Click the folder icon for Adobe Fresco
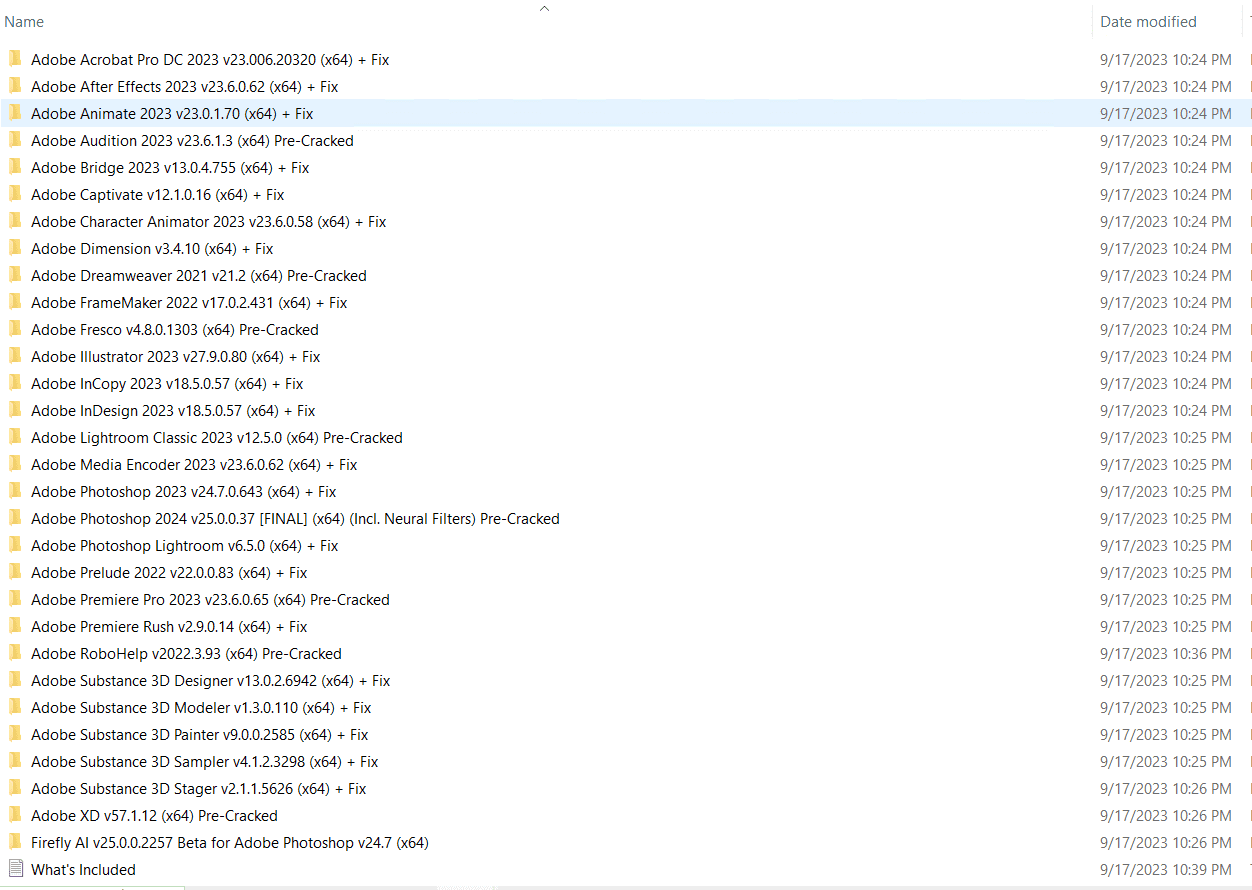The image size is (1252, 890). [x=15, y=329]
